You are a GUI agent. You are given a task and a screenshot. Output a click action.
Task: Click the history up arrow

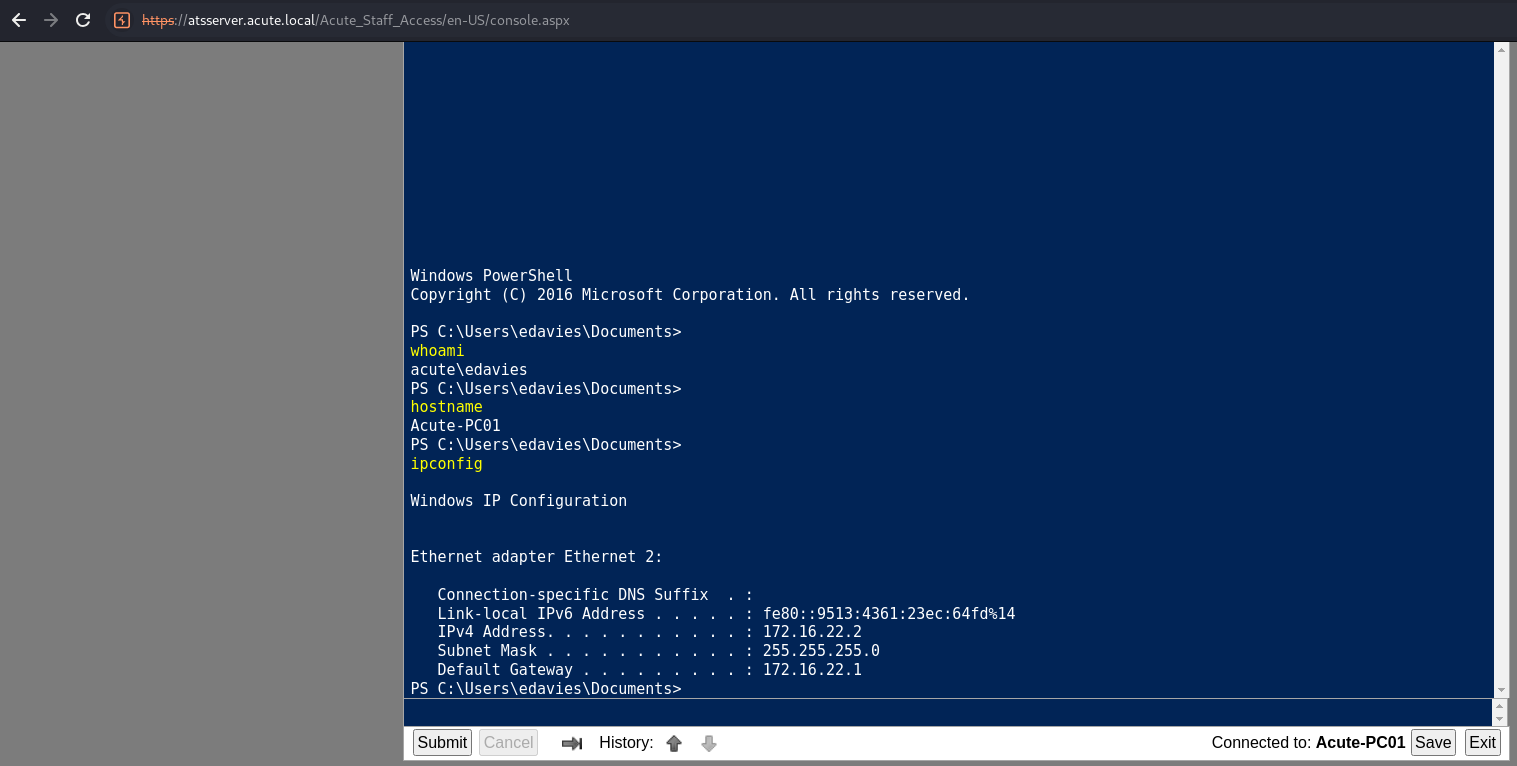pos(674,743)
